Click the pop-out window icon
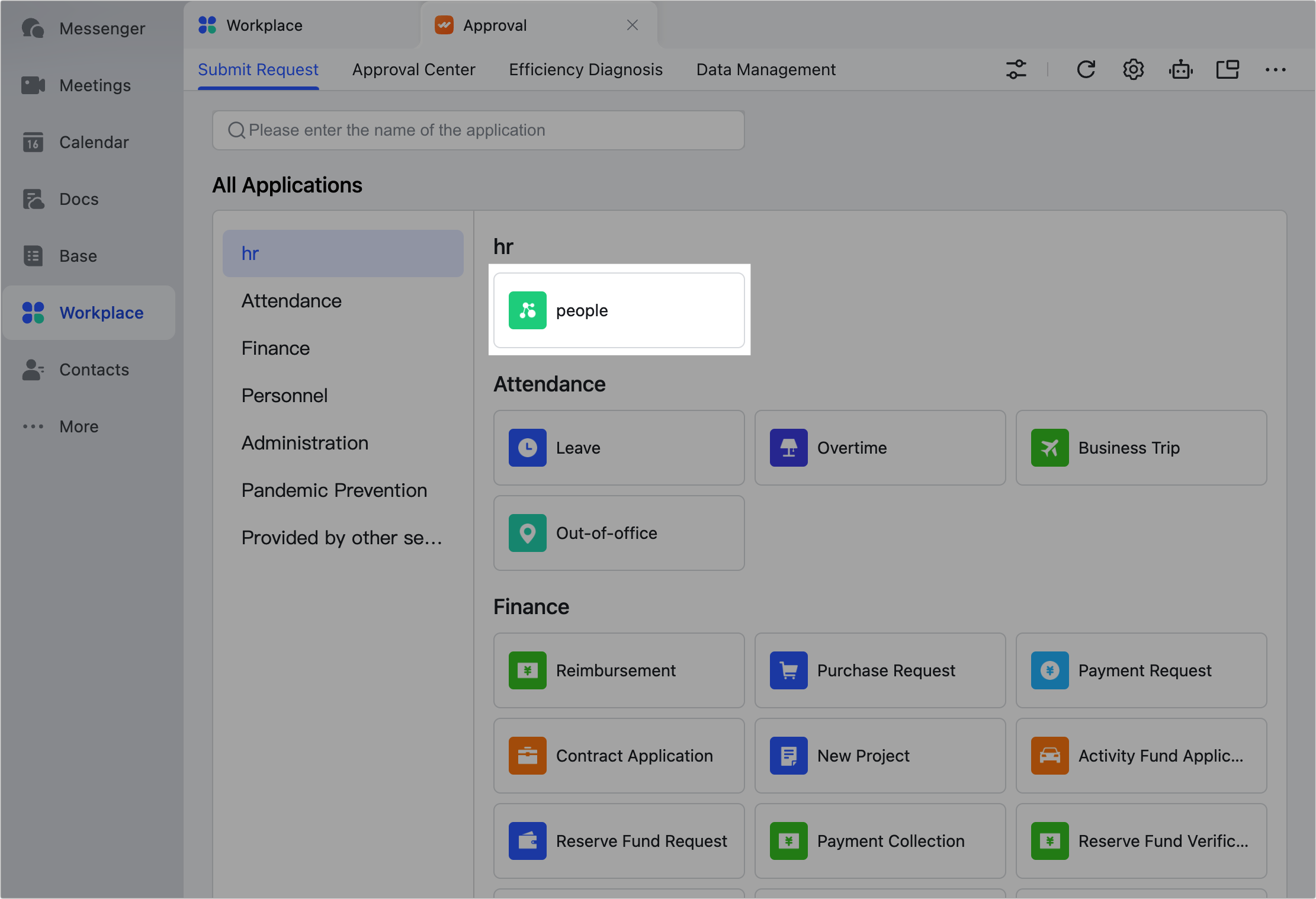Viewport: 1316px width, 899px height. coord(1228,70)
